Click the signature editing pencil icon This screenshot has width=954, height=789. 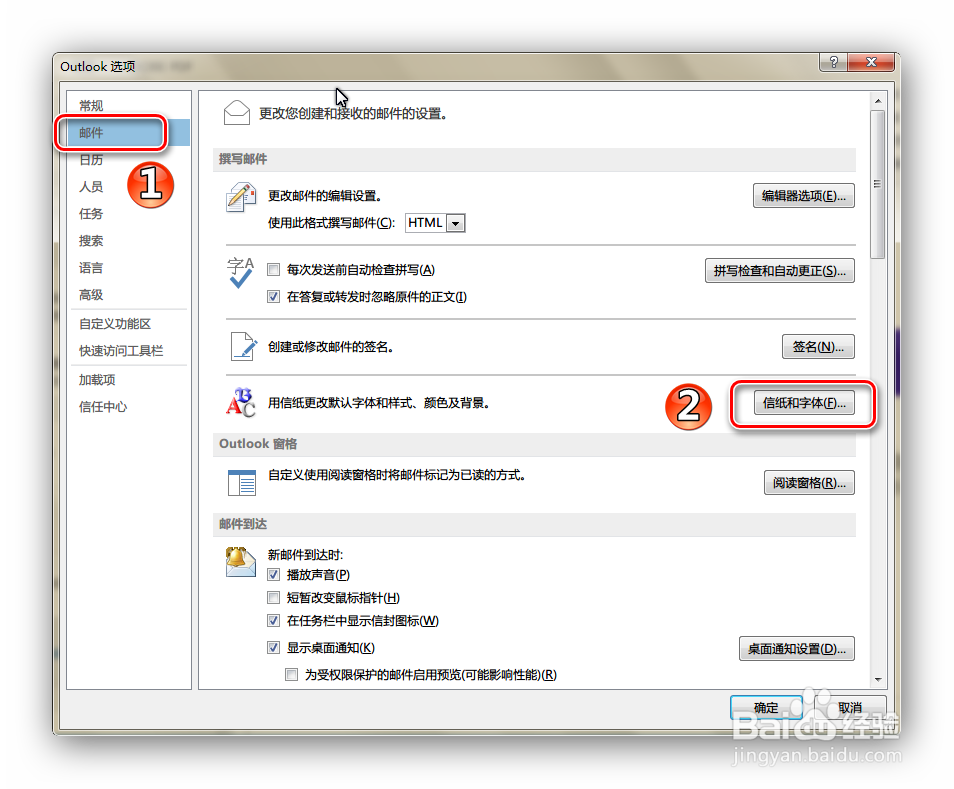click(241, 347)
